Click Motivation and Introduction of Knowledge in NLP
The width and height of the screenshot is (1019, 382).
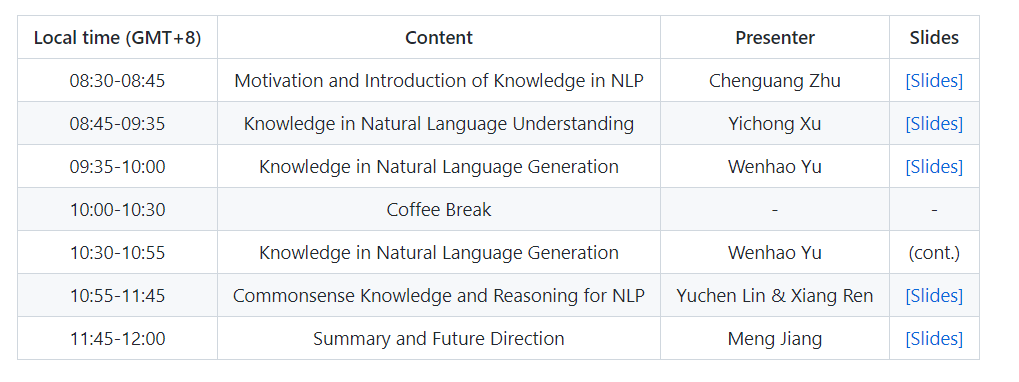coord(439,81)
